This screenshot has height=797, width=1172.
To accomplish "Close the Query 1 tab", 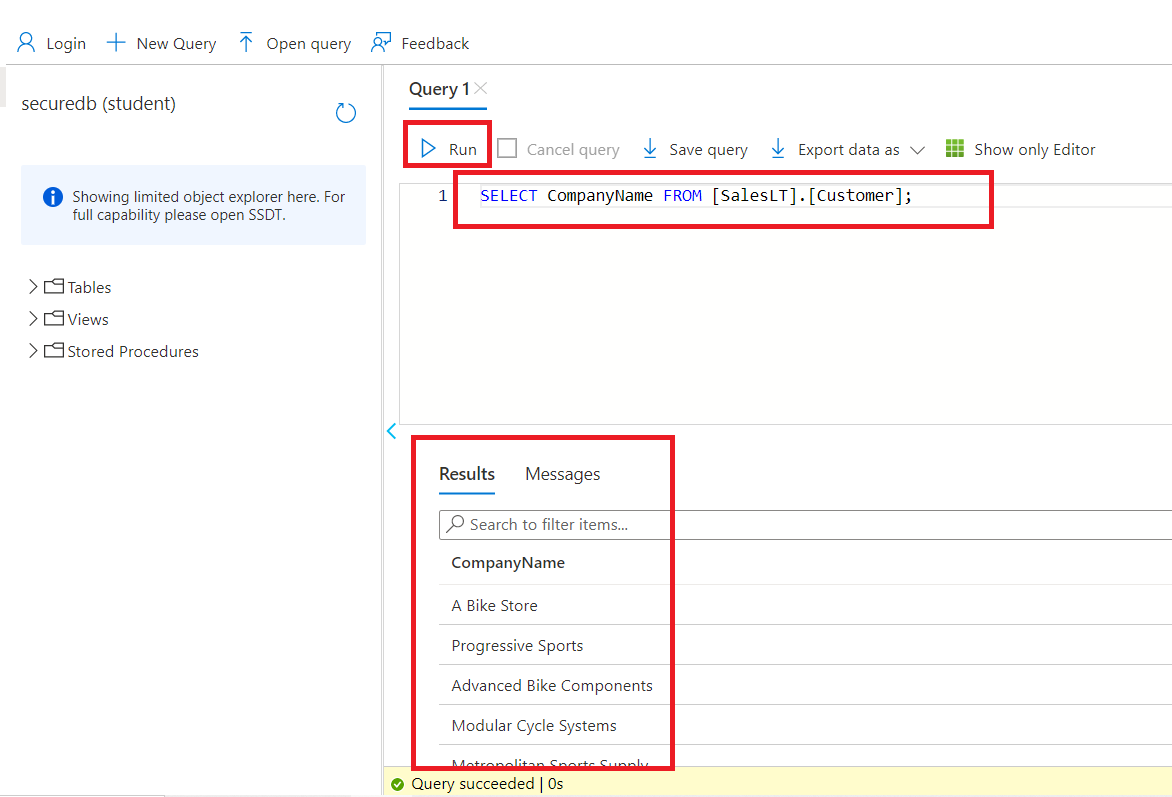I will pos(481,89).
